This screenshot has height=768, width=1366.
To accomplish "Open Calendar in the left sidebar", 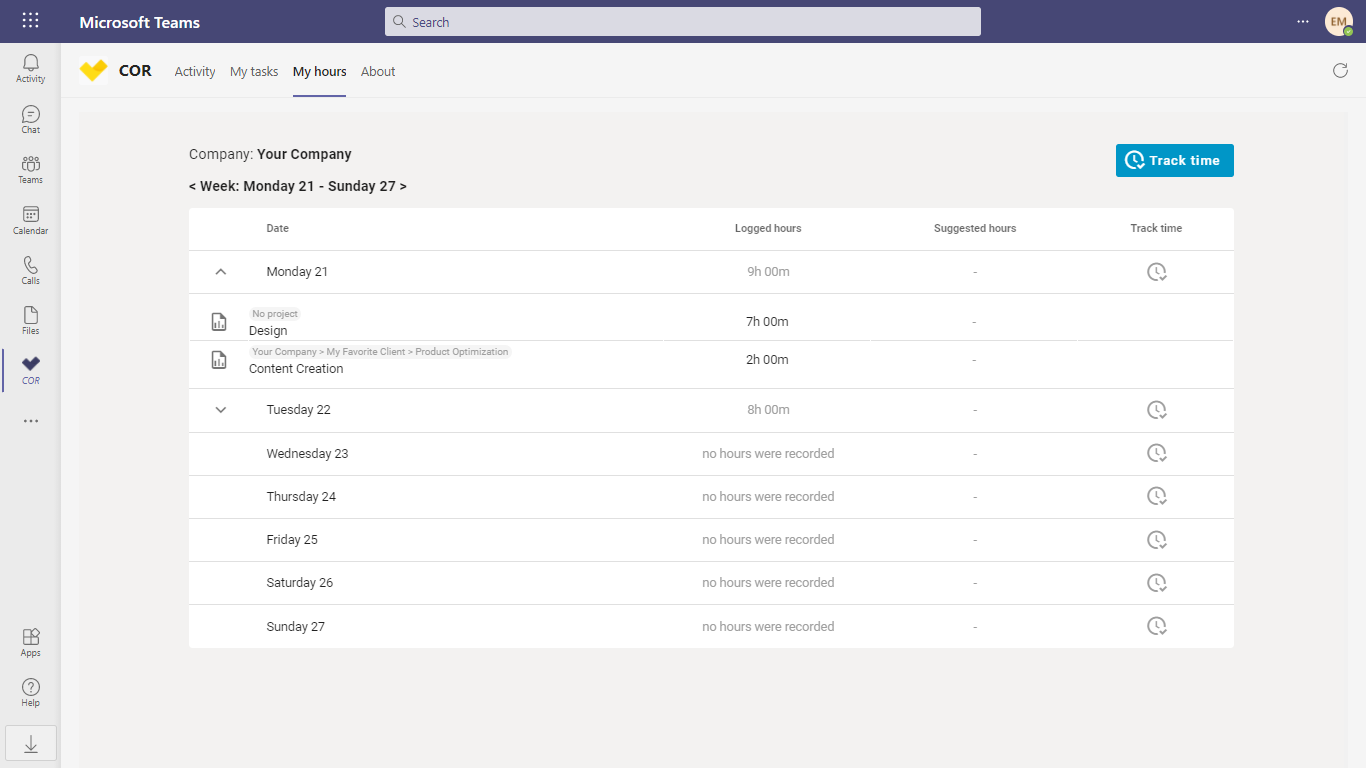I will [31, 220].
